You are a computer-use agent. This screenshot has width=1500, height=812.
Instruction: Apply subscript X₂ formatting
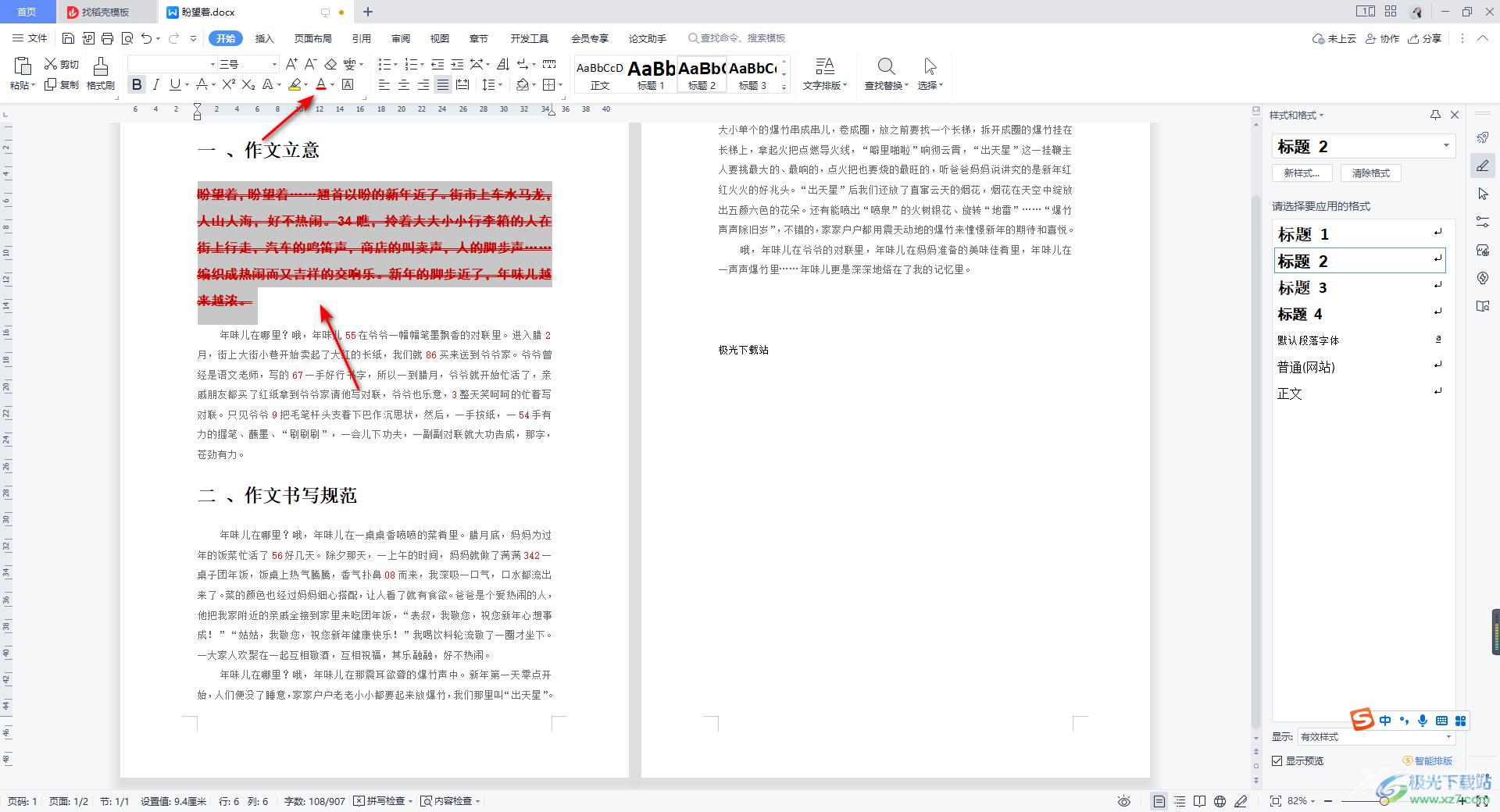click(x=248, y=84)
